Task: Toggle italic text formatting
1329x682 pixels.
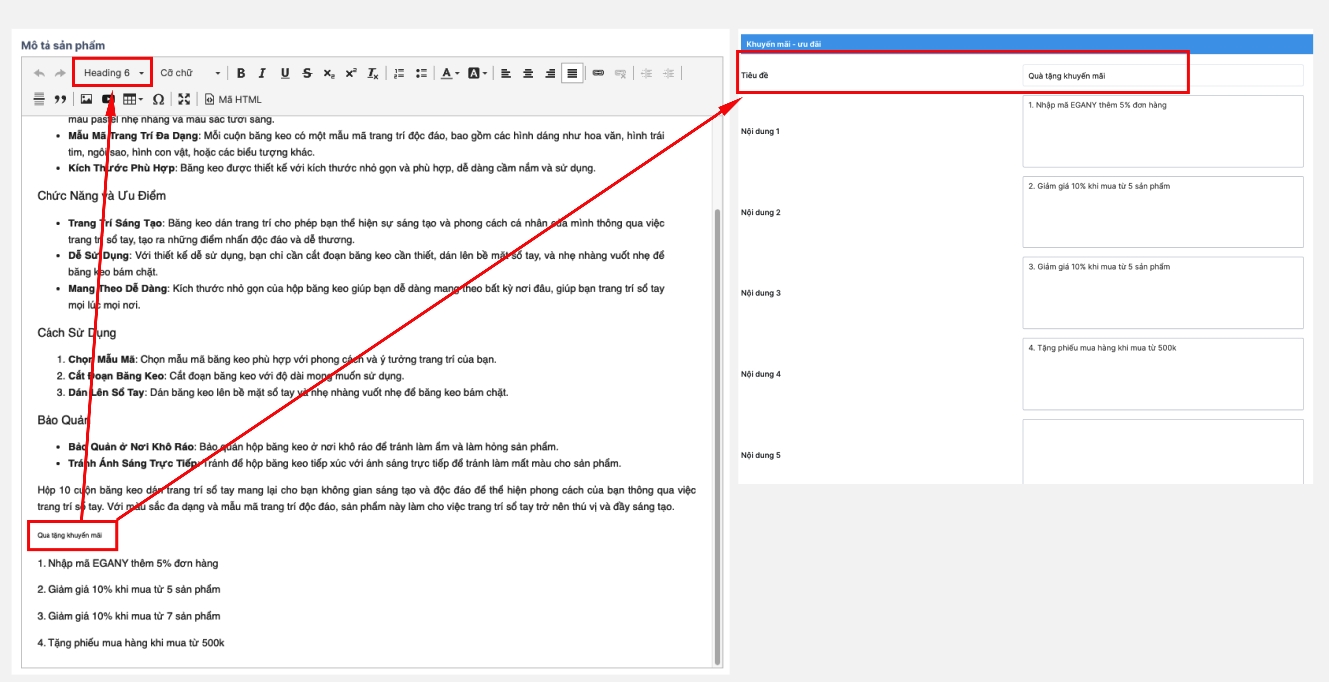Action: click(x=262, y=73)
